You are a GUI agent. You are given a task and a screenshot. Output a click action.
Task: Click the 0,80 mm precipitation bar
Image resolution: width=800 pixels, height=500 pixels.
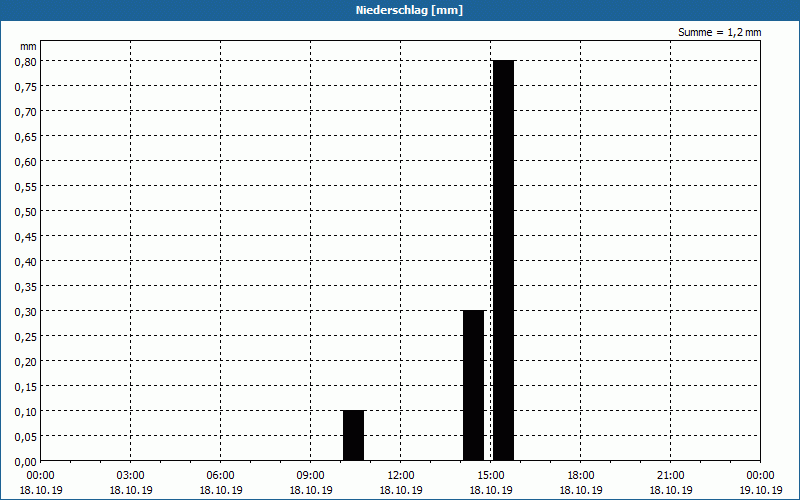[504, 260]
